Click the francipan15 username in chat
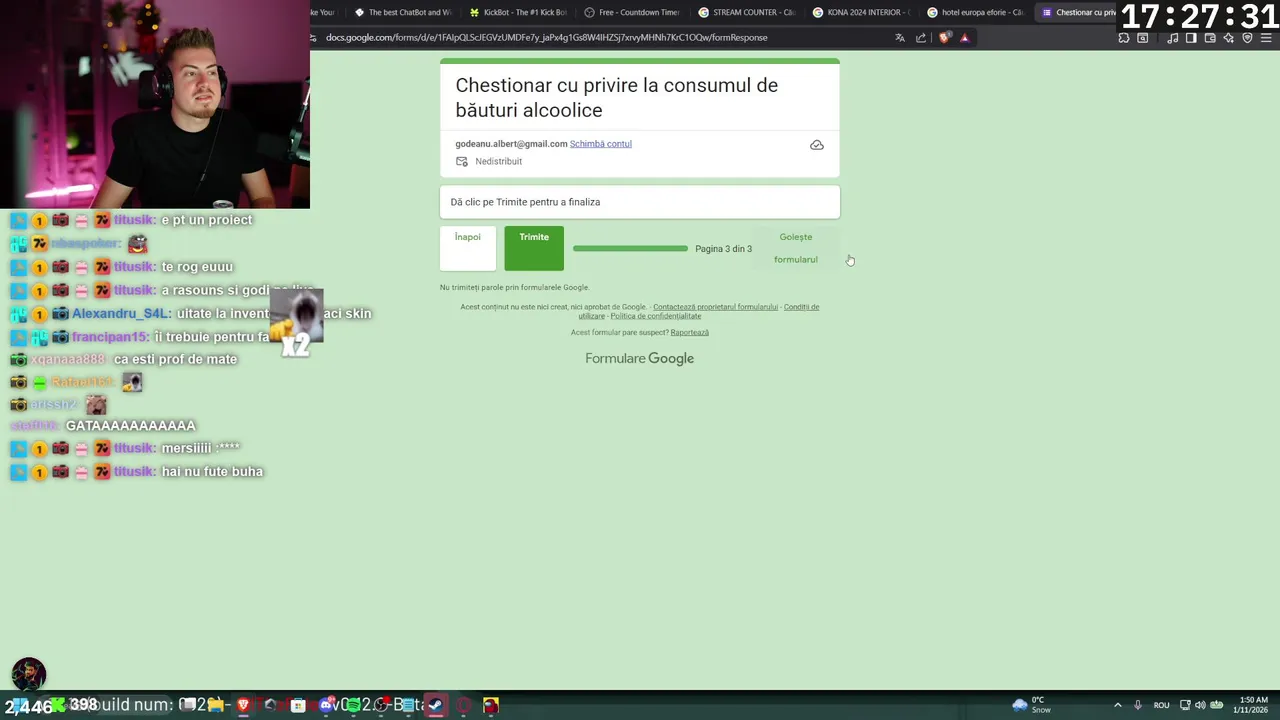The width and height of the screenshot is (1280, 720). tap(110, 337)
